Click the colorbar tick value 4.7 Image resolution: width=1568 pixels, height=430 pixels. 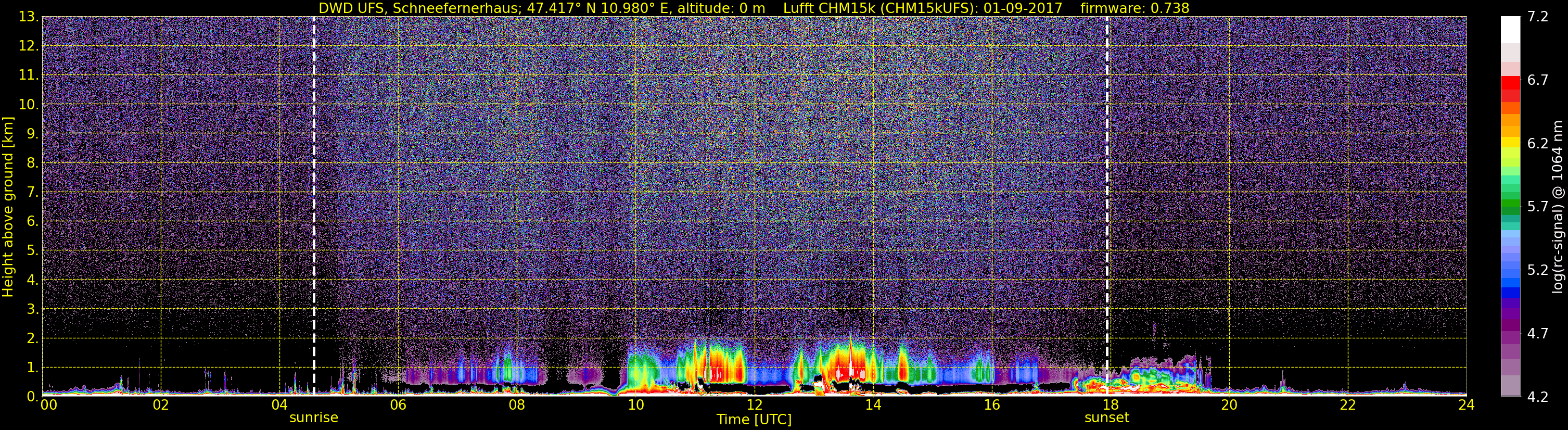click(1538, 334)
